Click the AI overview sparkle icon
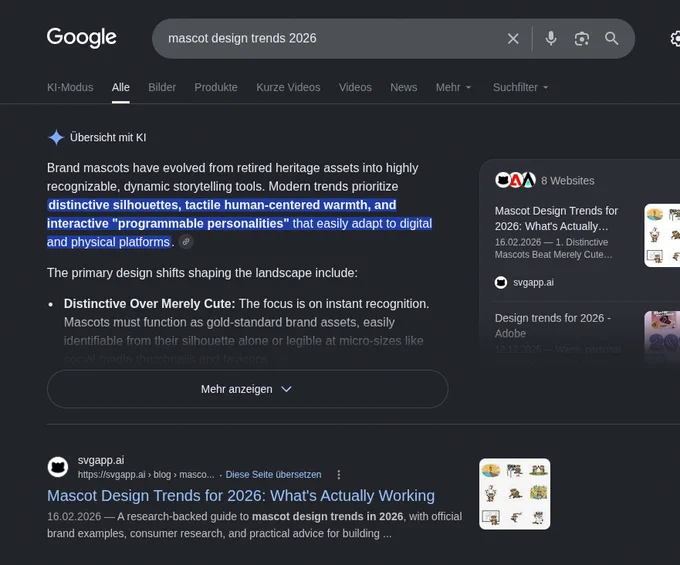The image size is (680, 565). pos(56,137)
